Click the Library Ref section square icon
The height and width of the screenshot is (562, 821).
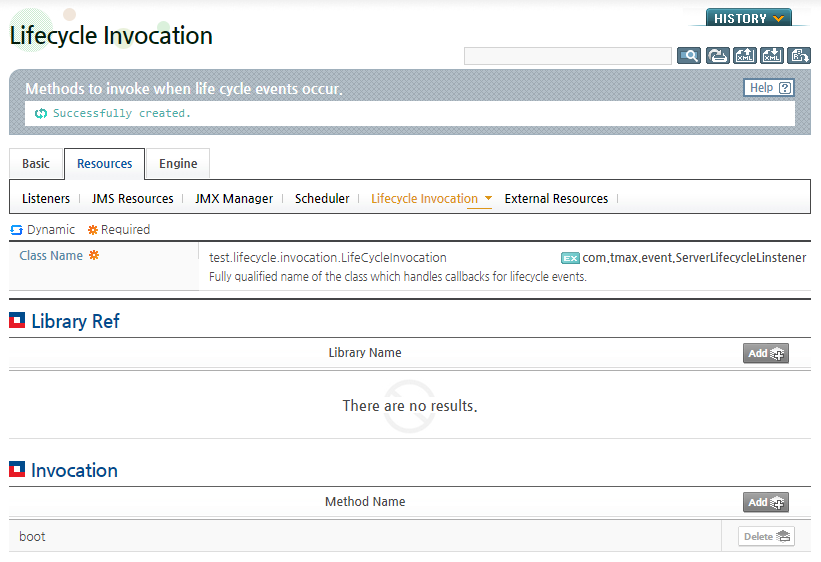tap(17, 320)
